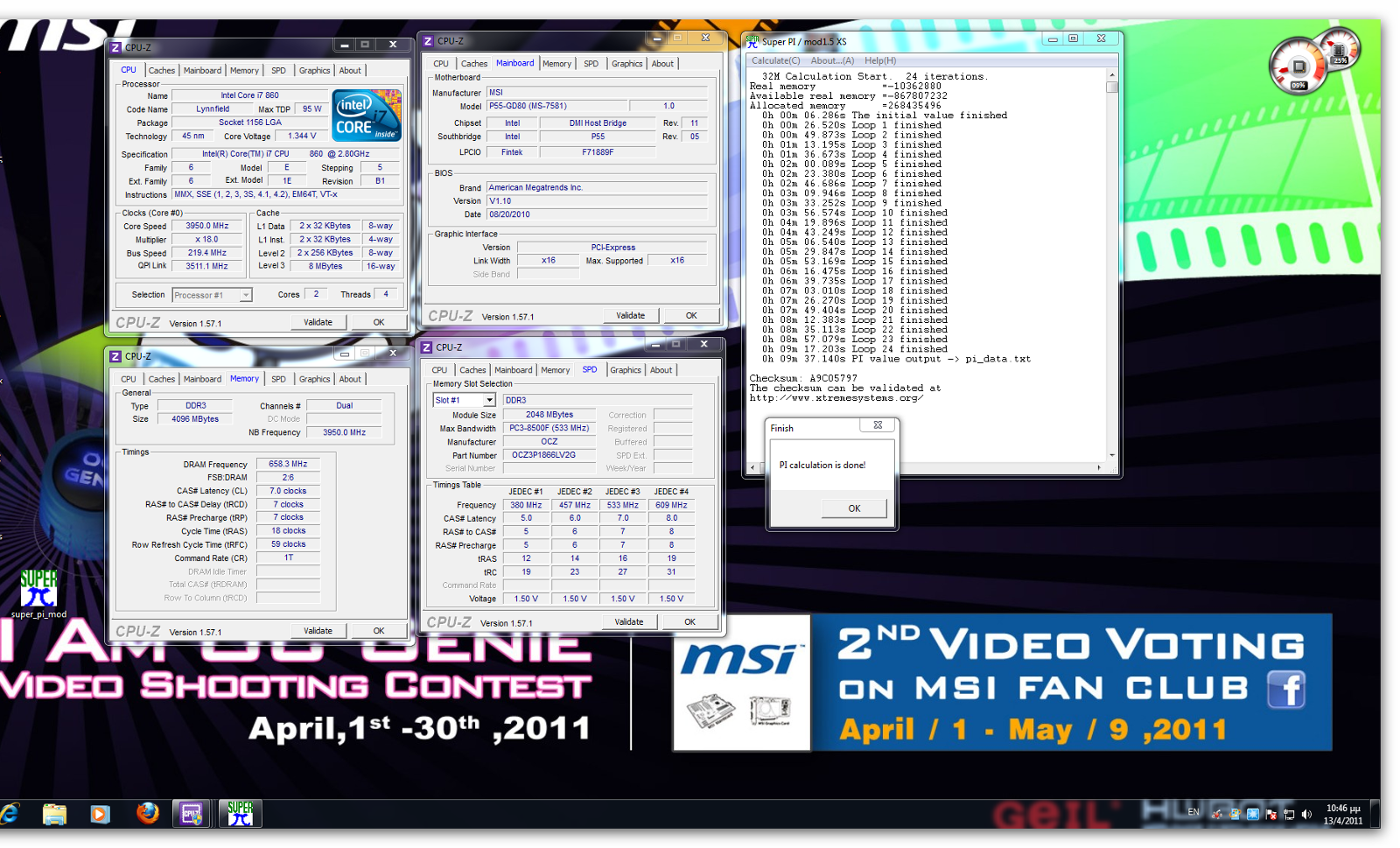This screenshot has width=1400, height=848.
Task: Click CAS# Latency 7.0 clocks value
Action: [288, 491]
